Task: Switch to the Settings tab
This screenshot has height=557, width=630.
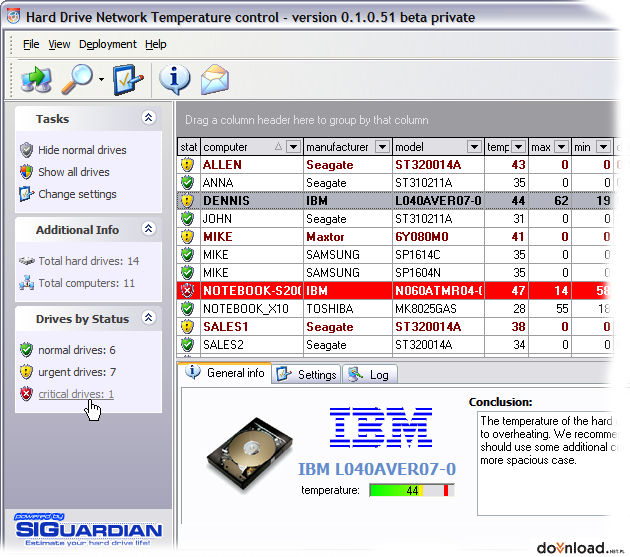Action: tap(307, 375)
